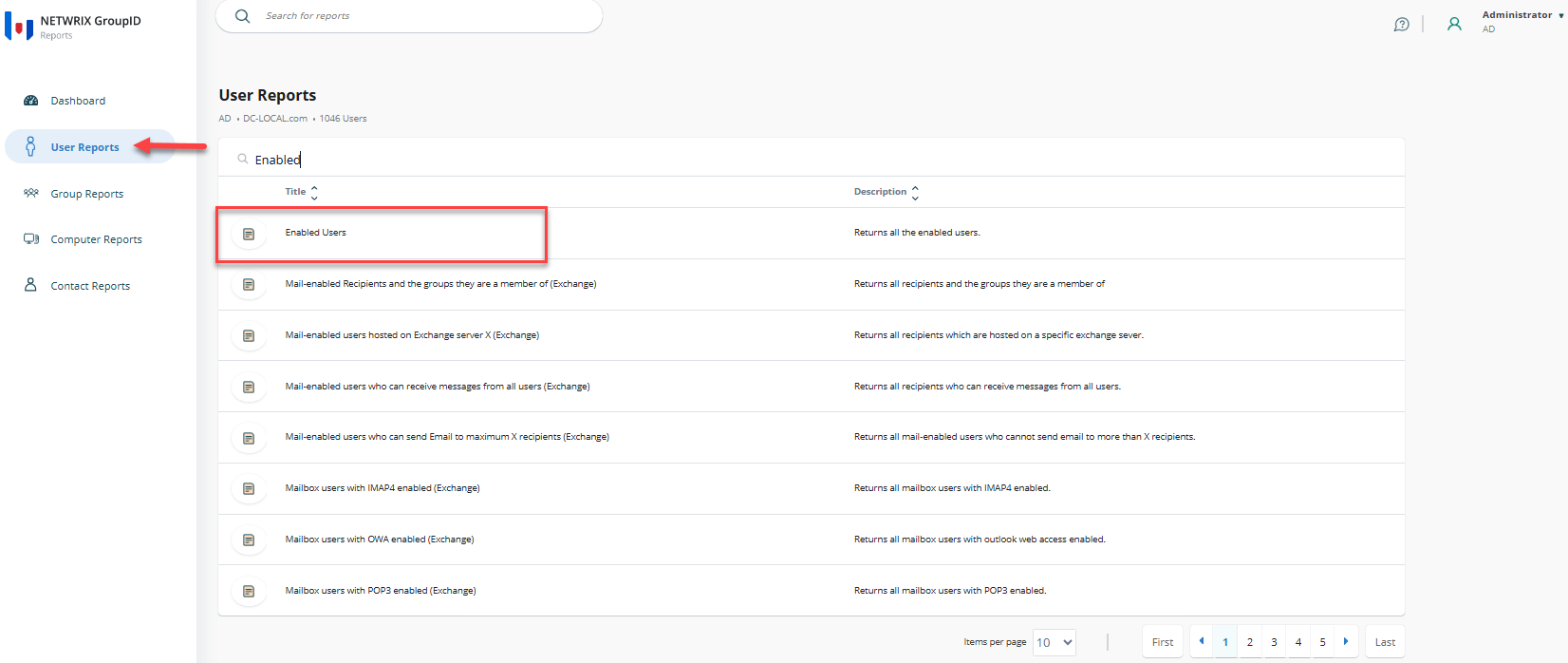Open Computer Reports section
The width and height of the screenshot is (1568, 663).
[x=96, y=239]
